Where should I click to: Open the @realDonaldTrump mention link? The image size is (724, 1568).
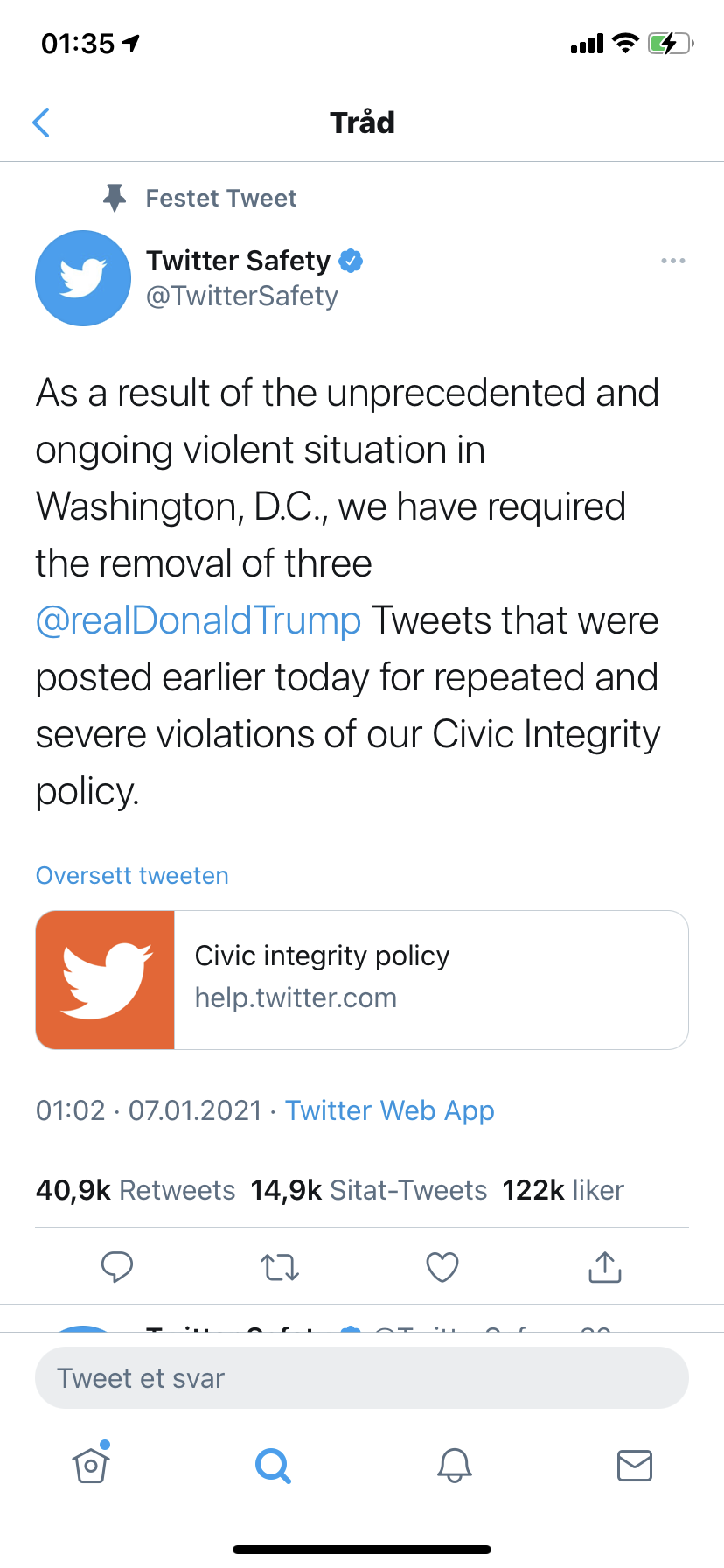click(198, 620)
